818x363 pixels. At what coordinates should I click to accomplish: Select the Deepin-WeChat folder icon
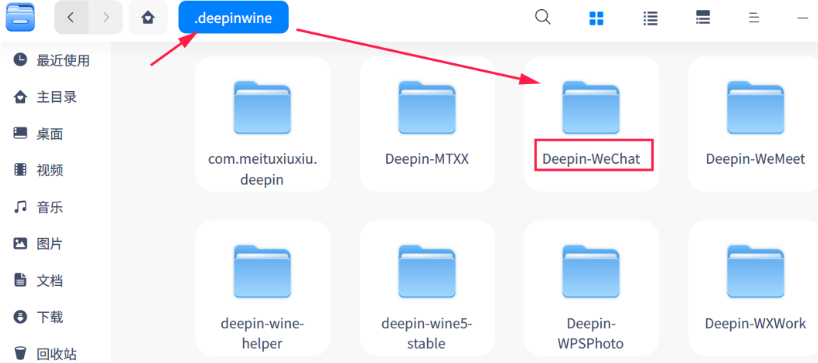click(591, 107)
